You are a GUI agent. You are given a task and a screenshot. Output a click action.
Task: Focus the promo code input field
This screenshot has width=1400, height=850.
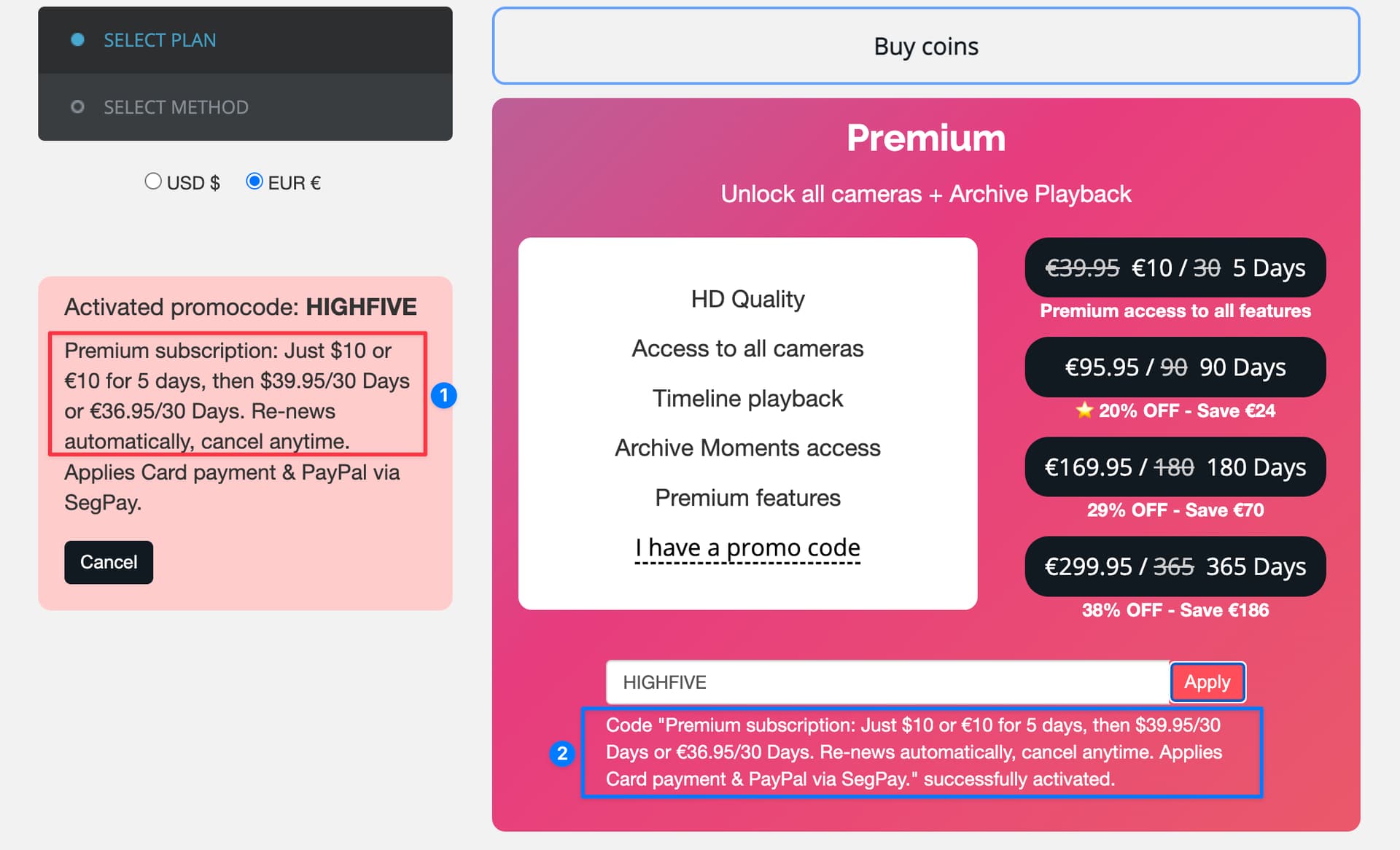887,682
